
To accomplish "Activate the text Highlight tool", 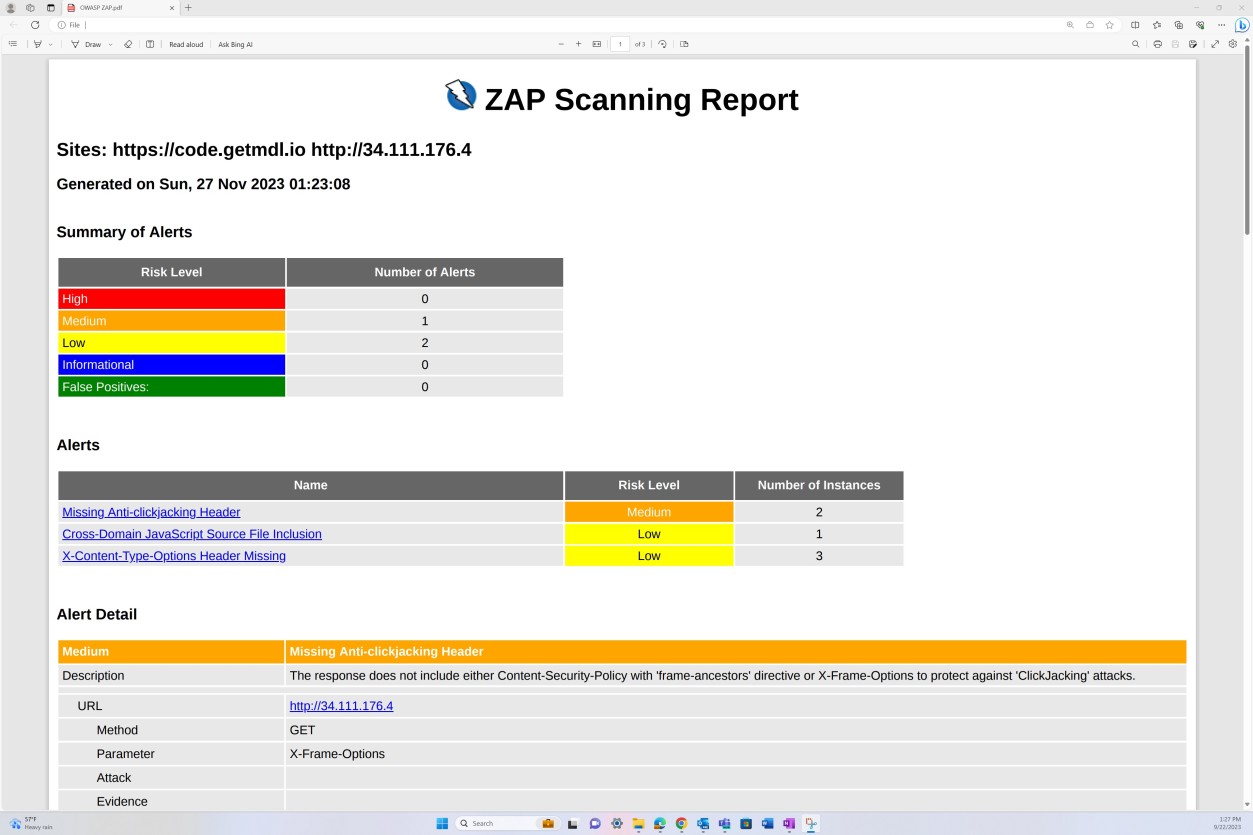I will coord(38,43).
